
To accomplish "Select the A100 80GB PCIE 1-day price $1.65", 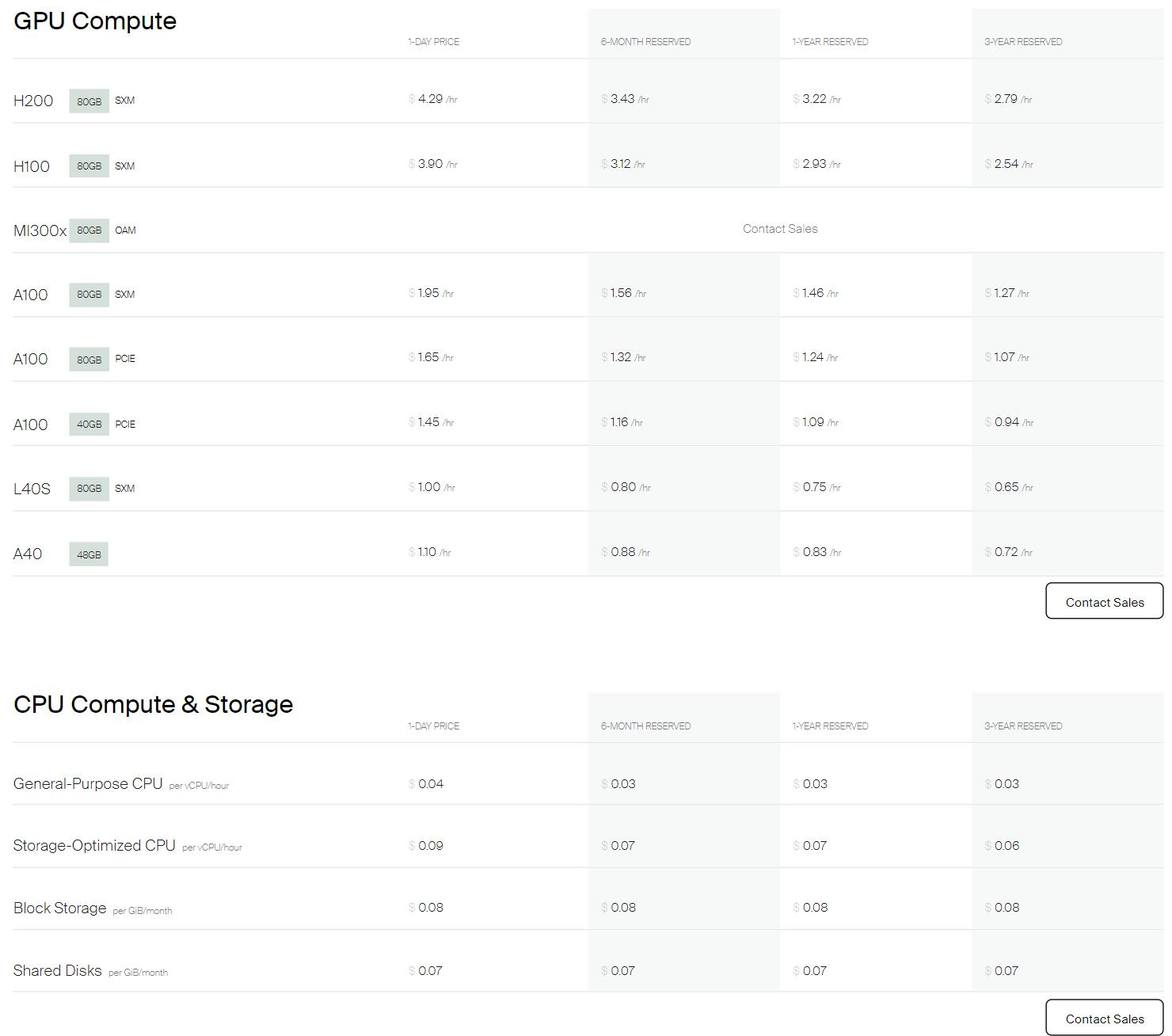I will click(x=431, y=357).
